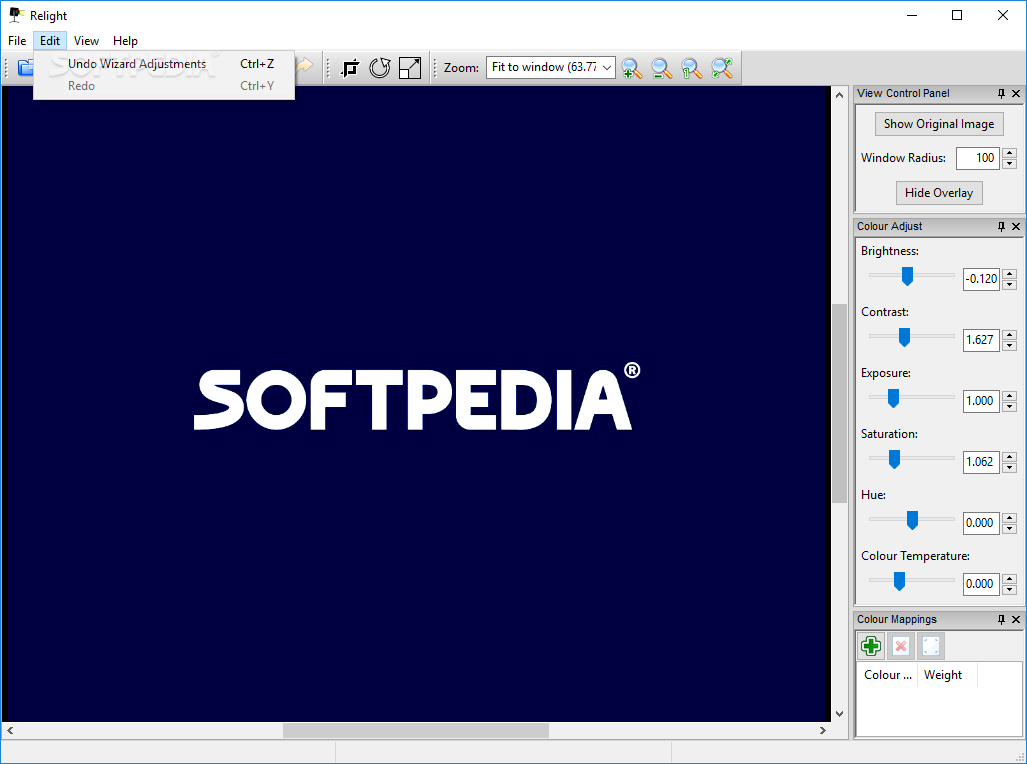Click the Saturation value field 1.062
The image size is (1027, 764).
point(981,462)
